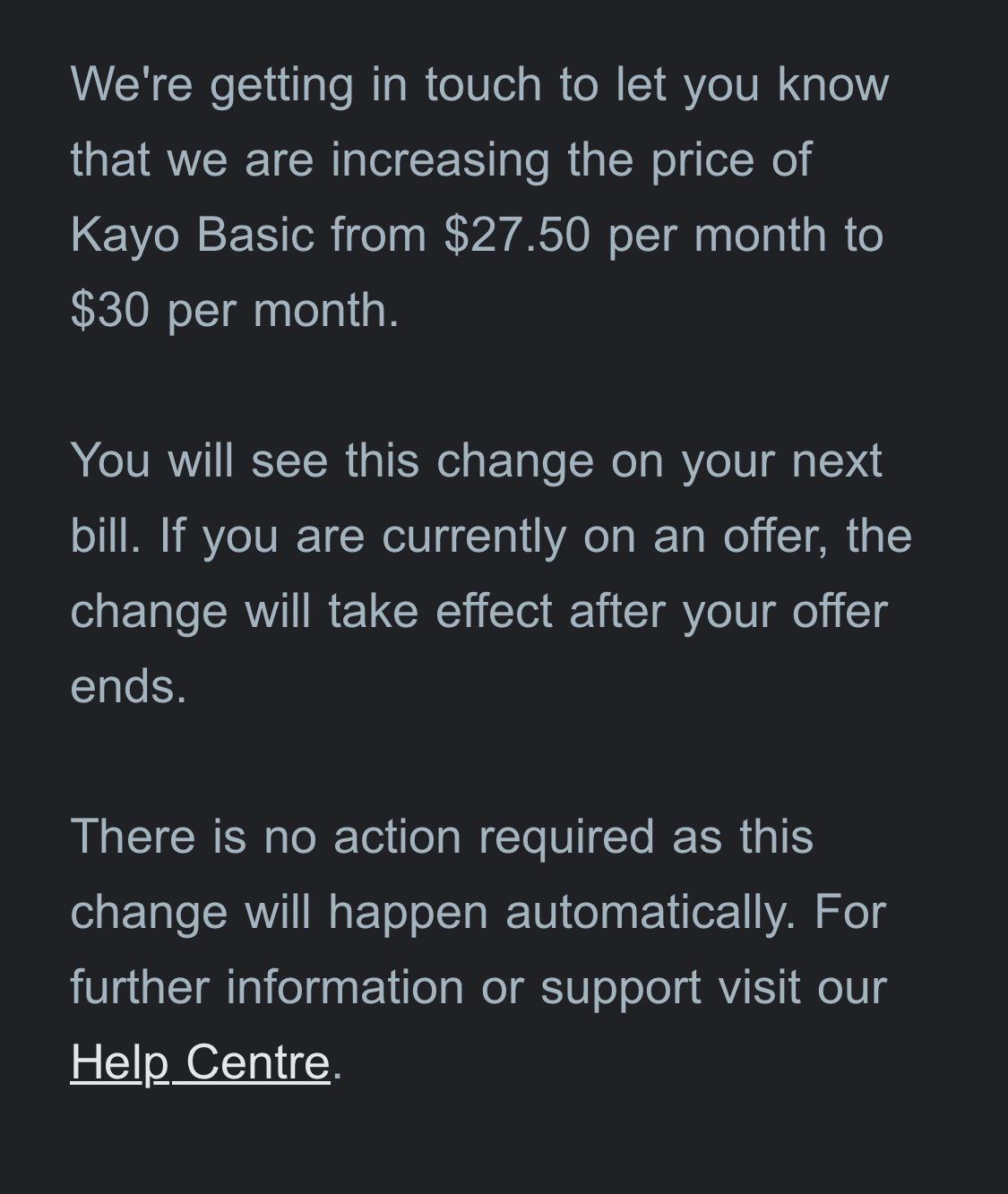Click the first "per month" after $27.50
Viewport: 1008px width, 1194px height.
[x=717, y=235]
